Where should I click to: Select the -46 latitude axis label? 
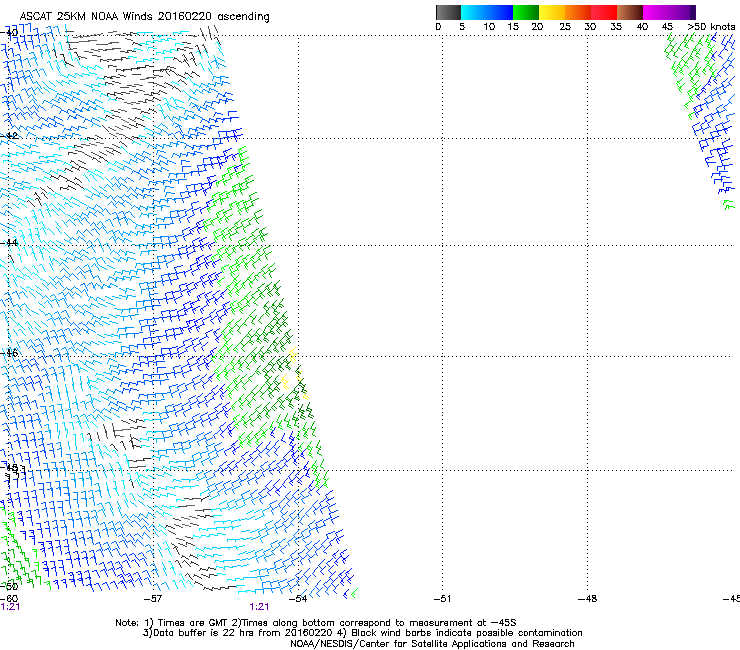click(9, 353)
